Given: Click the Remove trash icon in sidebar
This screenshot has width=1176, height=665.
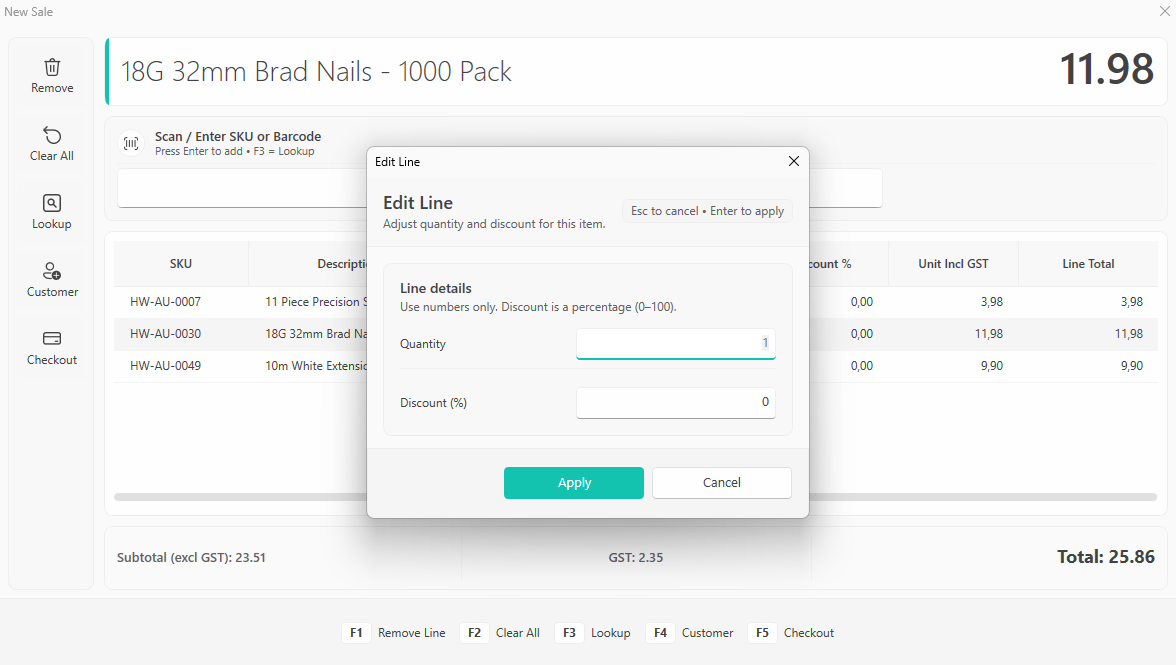Looking at the screenshot, I should 52,67.
